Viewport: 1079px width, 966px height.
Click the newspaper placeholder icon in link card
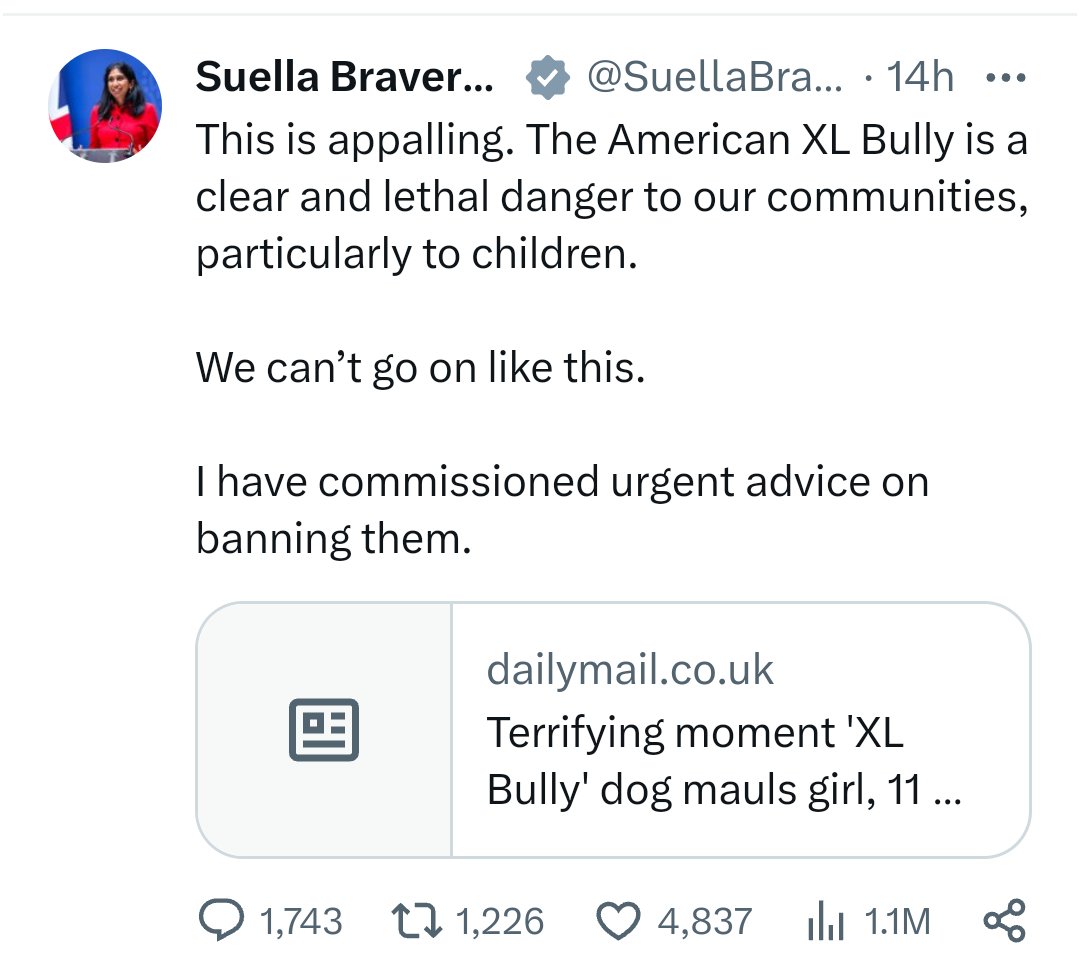click(x=324, y=730)
